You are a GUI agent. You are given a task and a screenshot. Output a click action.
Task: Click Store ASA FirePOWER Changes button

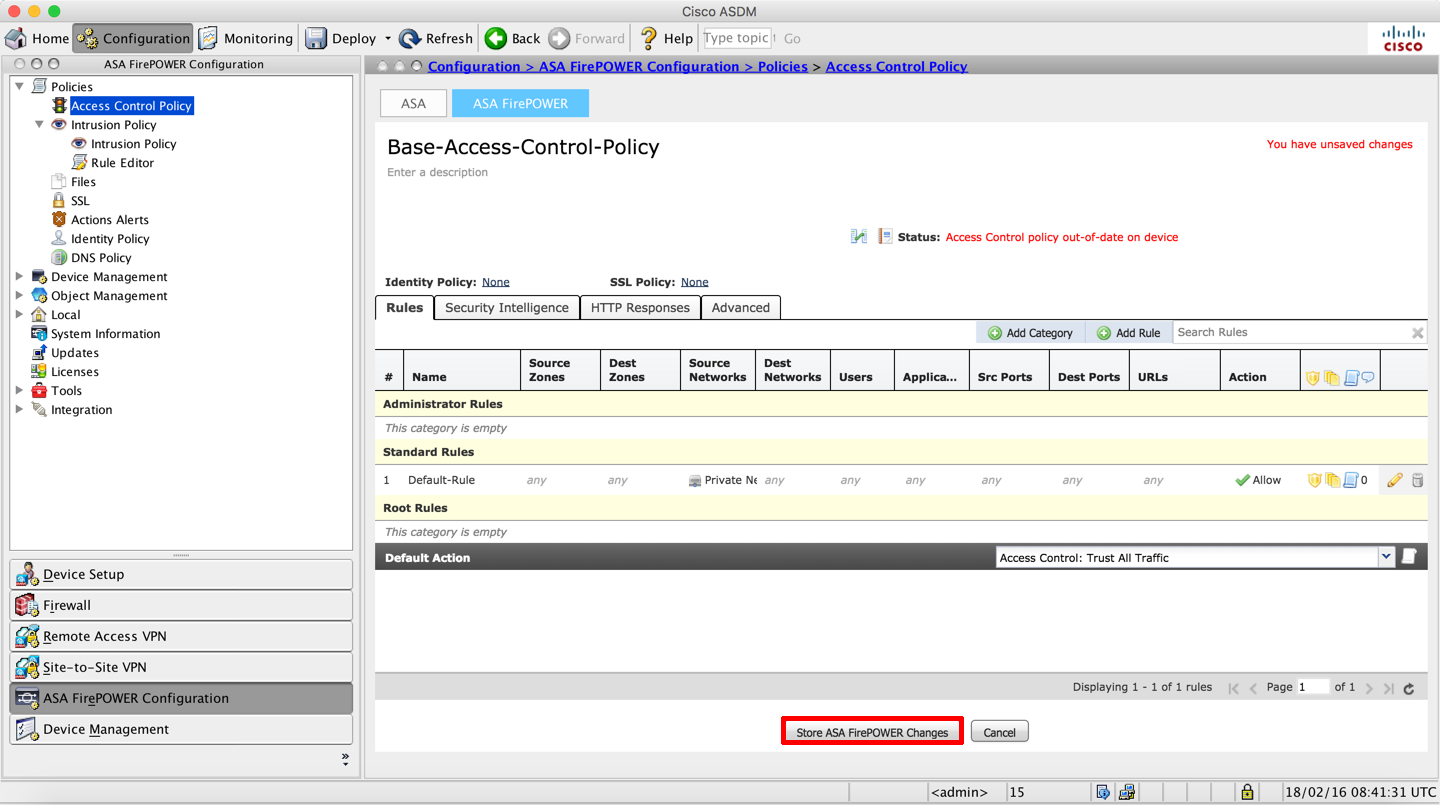click(x=872, y=732)
